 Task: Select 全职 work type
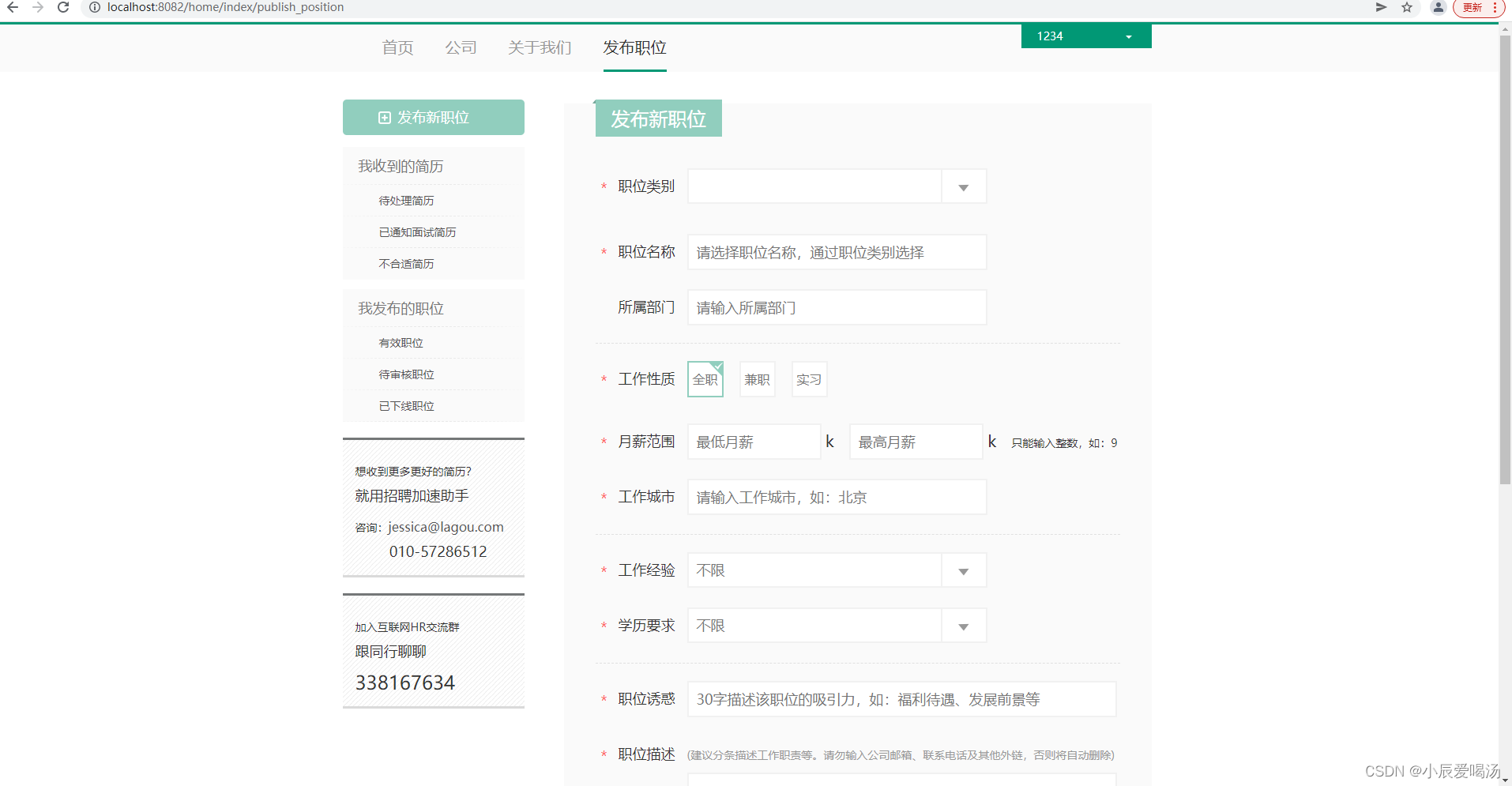click(705, 379)
